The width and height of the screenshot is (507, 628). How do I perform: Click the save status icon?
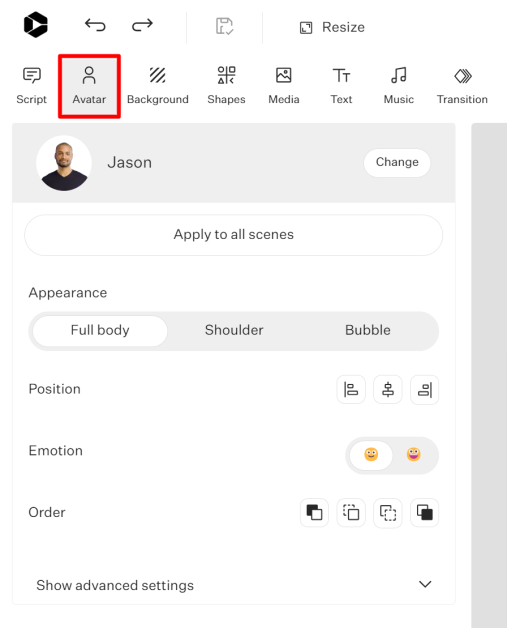(224, 26)
